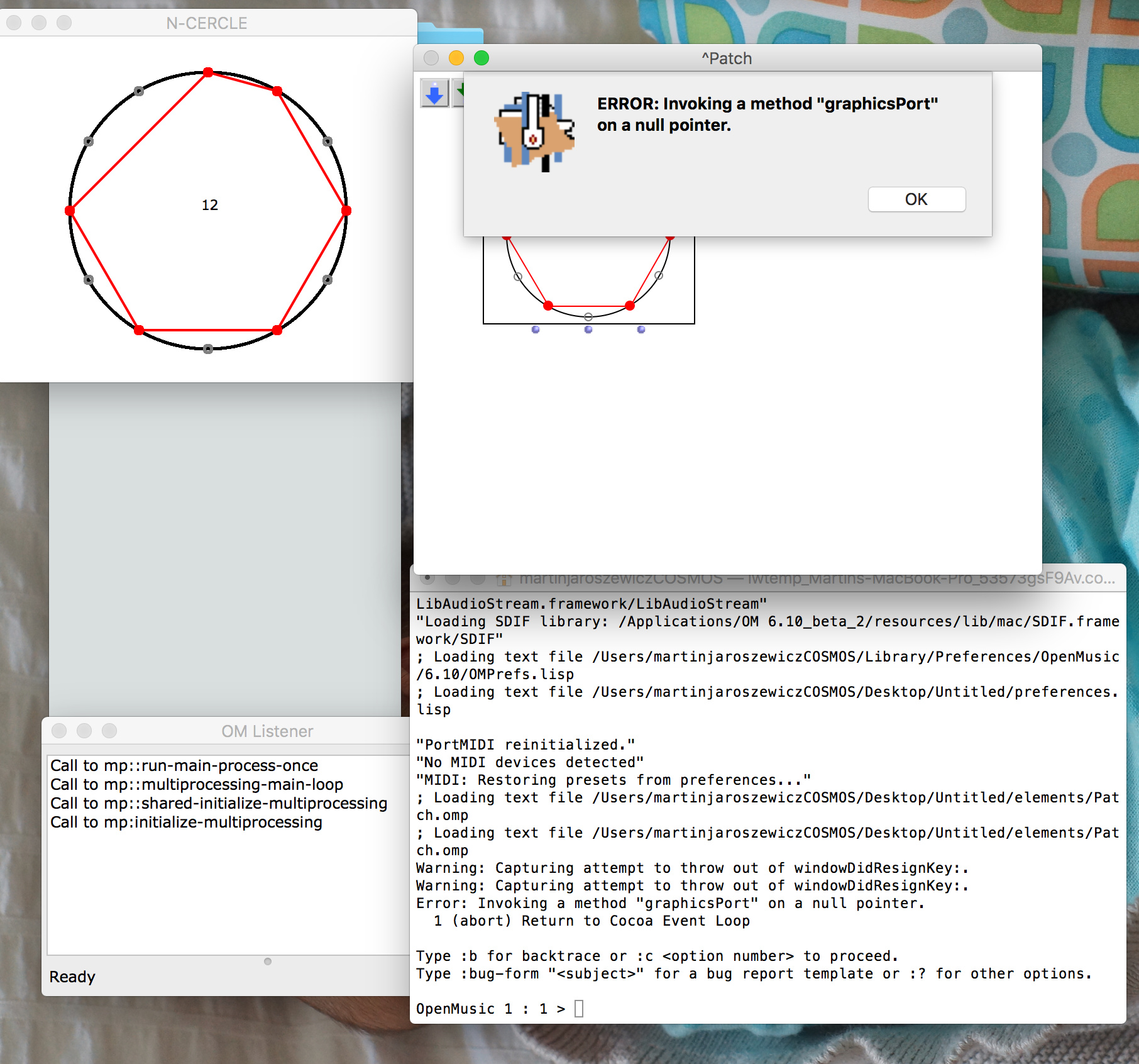Click the OpenMusic error dialog icon
This screenshot has width=1139, height=1064.
tap(536, 131)
